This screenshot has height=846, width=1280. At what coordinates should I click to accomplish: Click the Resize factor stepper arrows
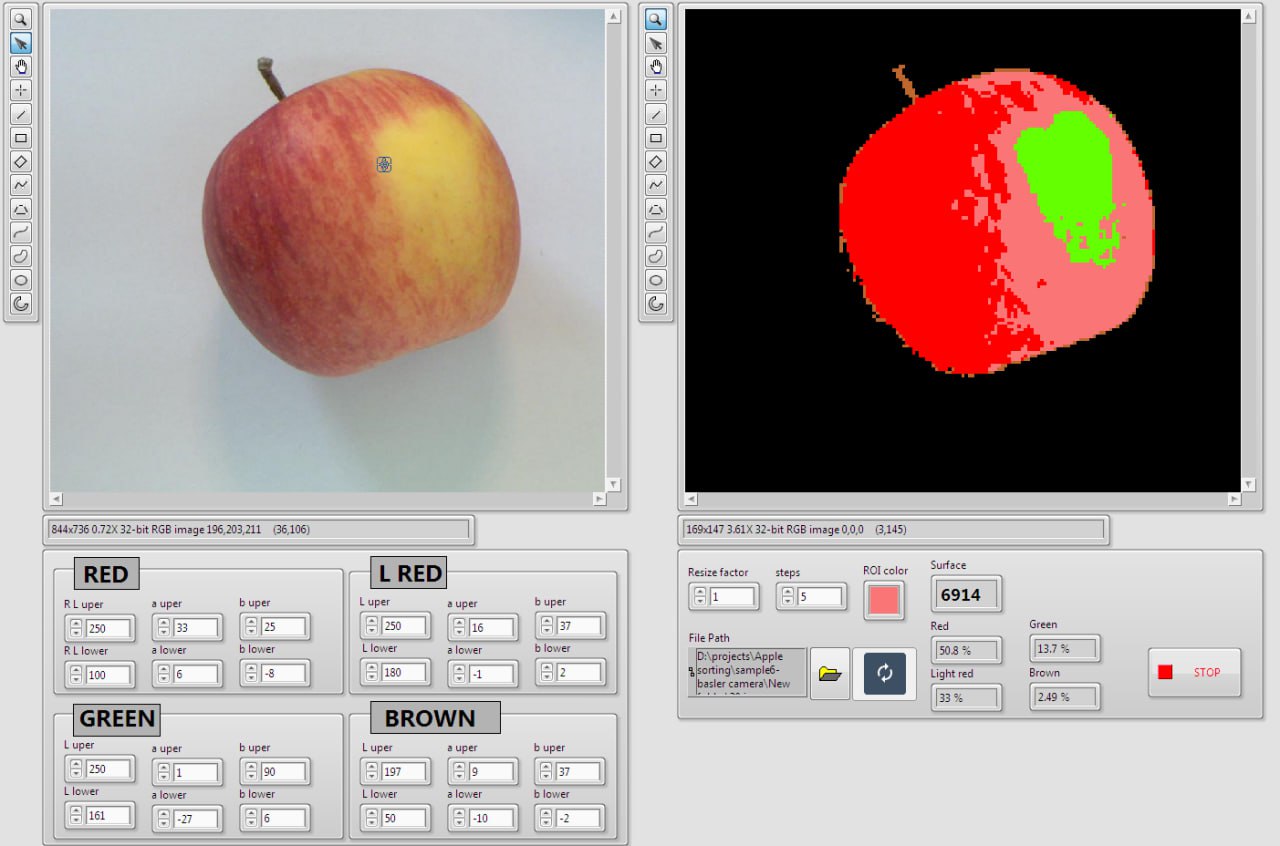click(698, 597)
